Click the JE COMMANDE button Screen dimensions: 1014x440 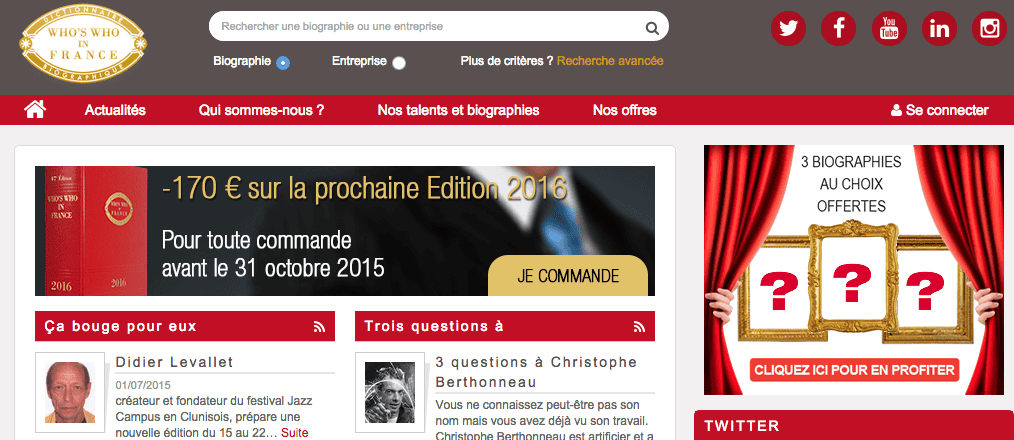point(568,276)
